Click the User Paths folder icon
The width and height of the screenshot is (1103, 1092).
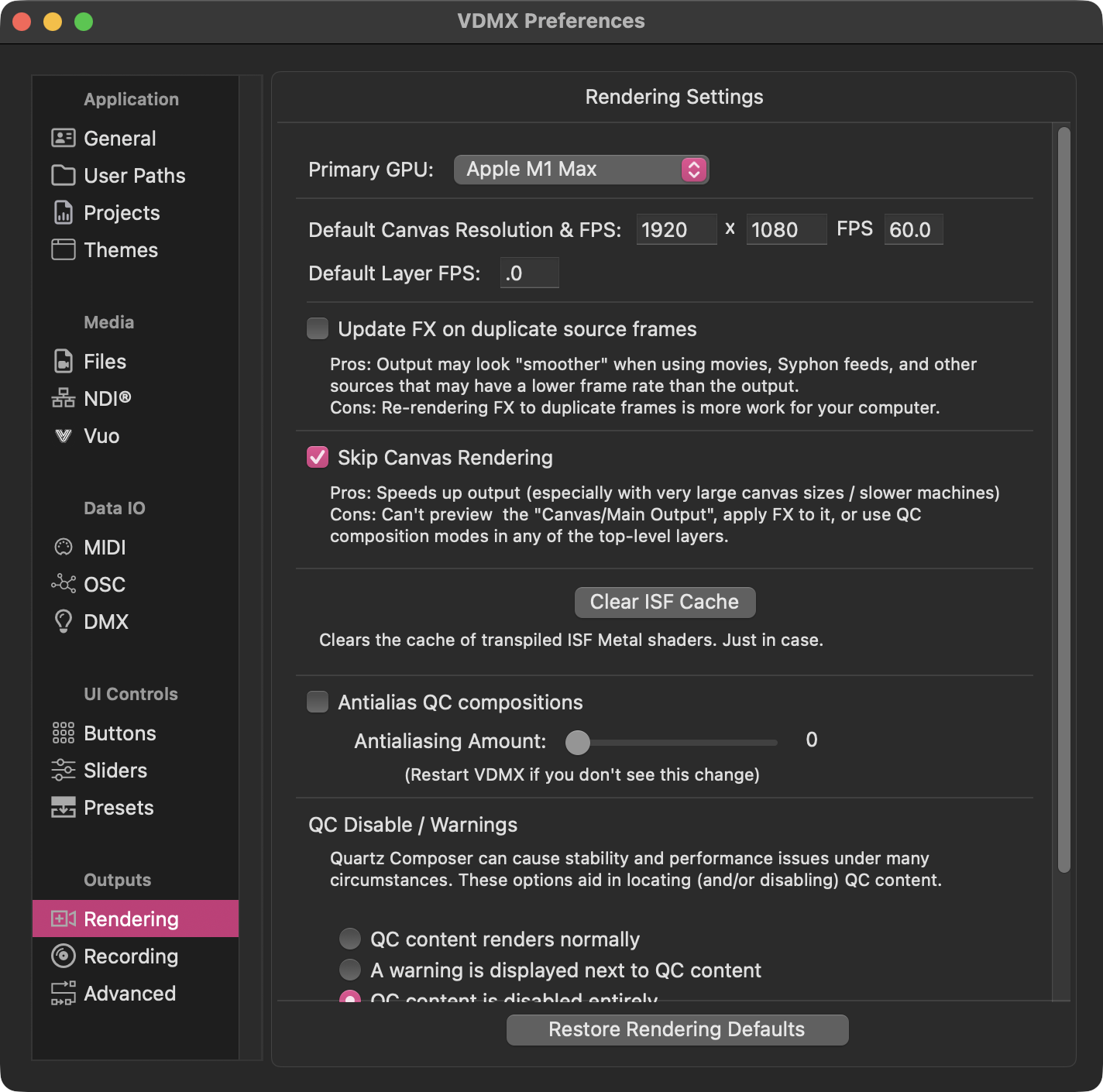(63, 176)
